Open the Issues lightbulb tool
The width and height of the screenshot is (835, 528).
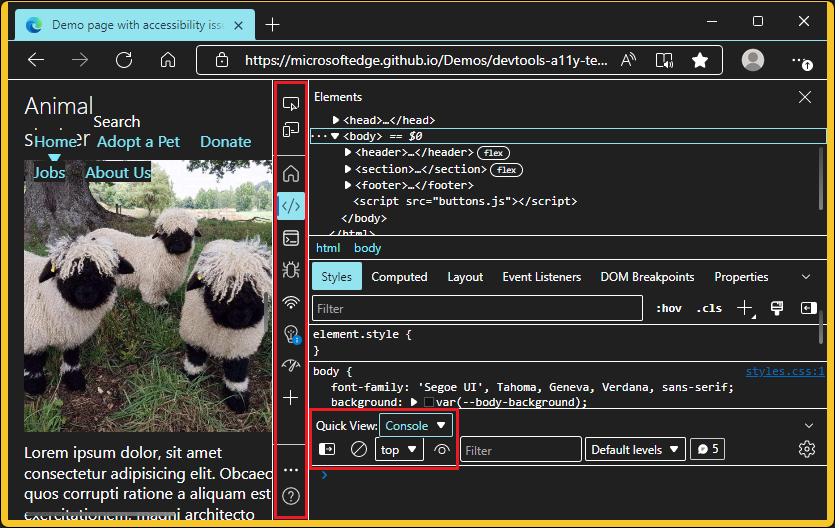(291, 334)
